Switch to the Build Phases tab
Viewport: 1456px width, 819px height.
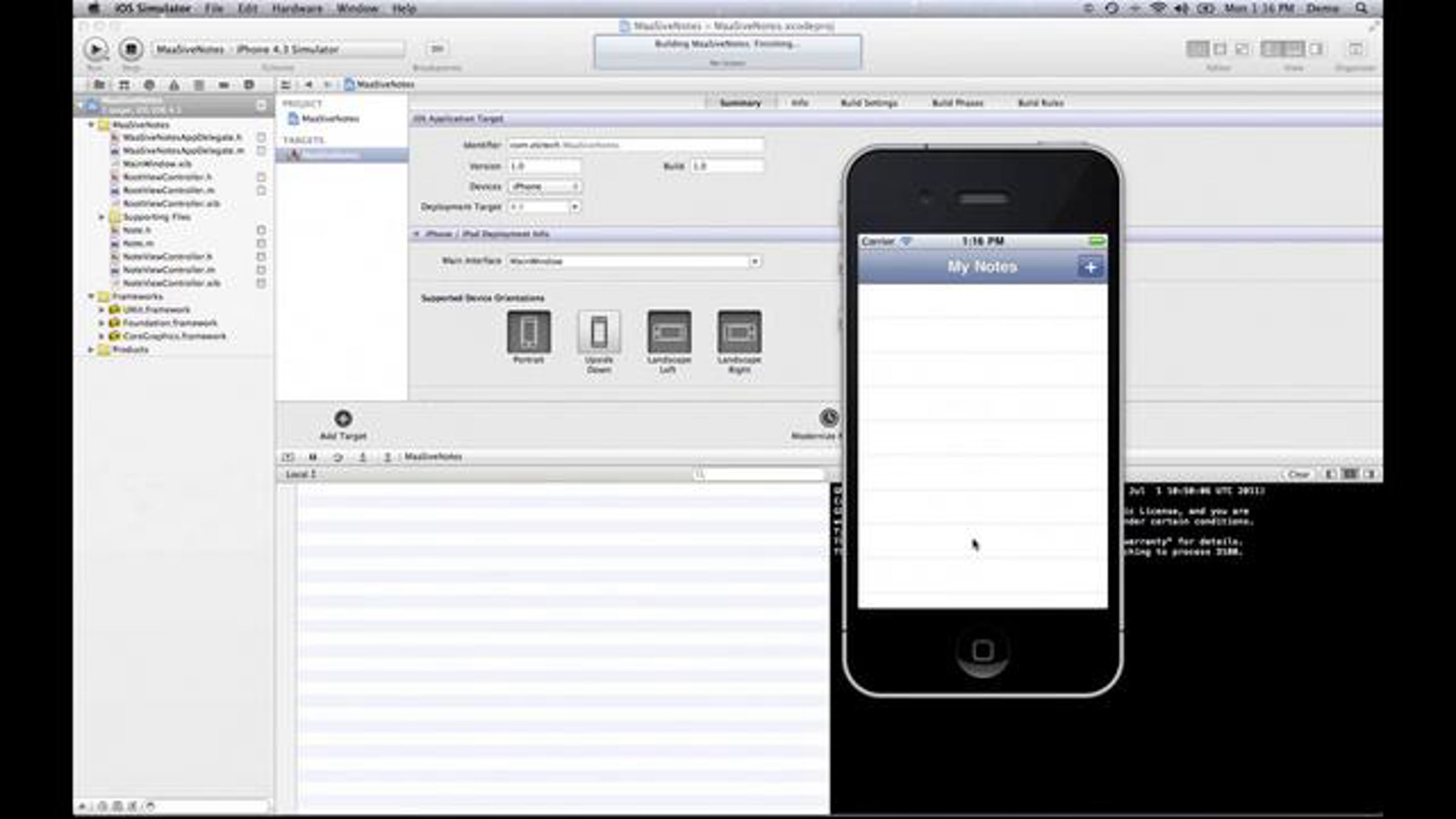pyautogui.click(x=957, y=103)
